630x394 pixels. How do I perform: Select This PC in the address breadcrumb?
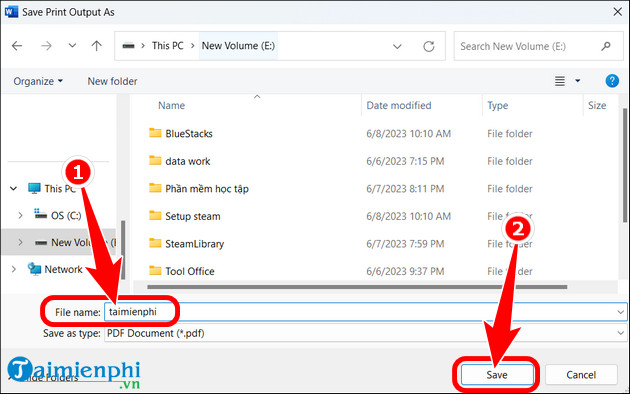pyautogui.click(x=168, y=46)
